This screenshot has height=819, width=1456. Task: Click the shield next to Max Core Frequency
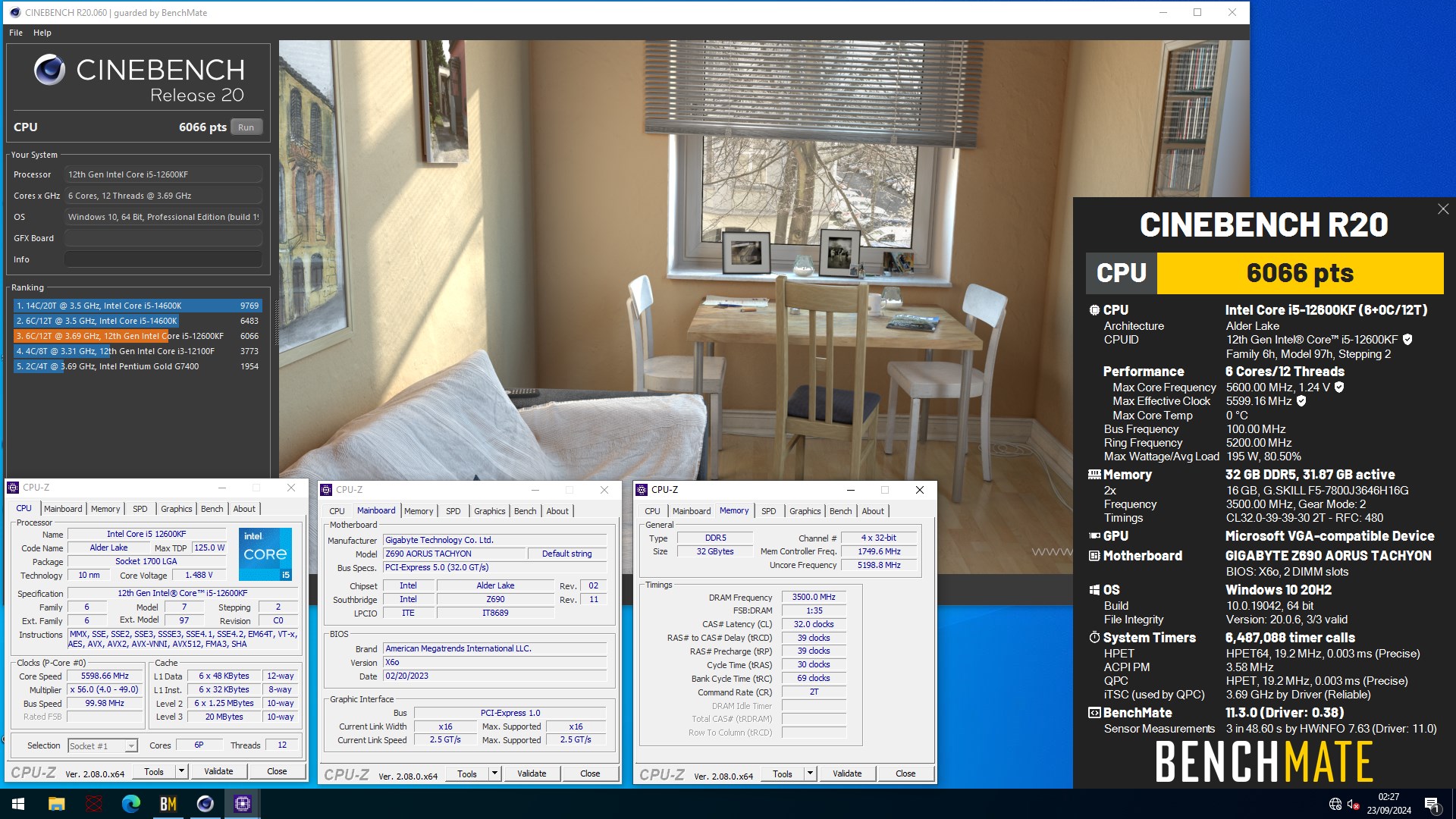[1339, 388]
